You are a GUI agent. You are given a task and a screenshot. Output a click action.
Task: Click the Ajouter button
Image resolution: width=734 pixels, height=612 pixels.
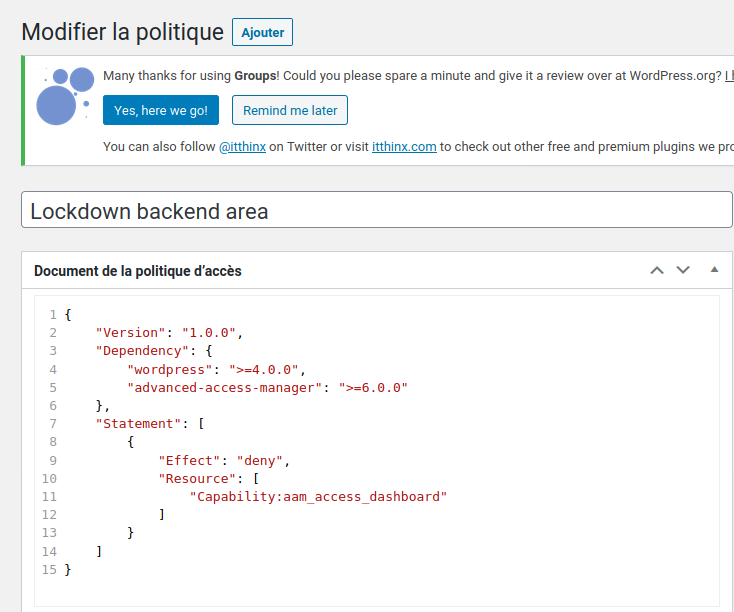(263, 32)
